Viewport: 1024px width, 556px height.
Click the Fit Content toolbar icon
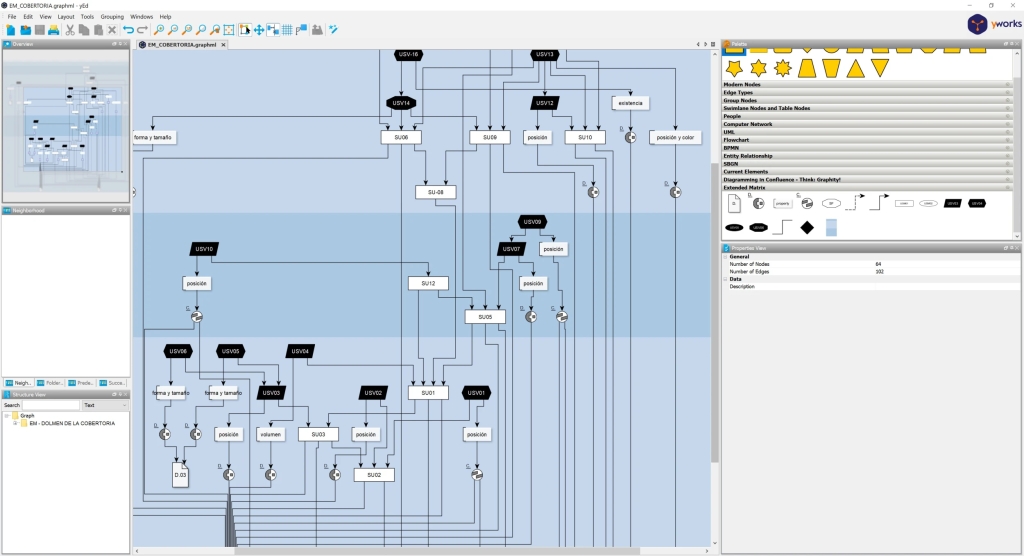[229, 30]
